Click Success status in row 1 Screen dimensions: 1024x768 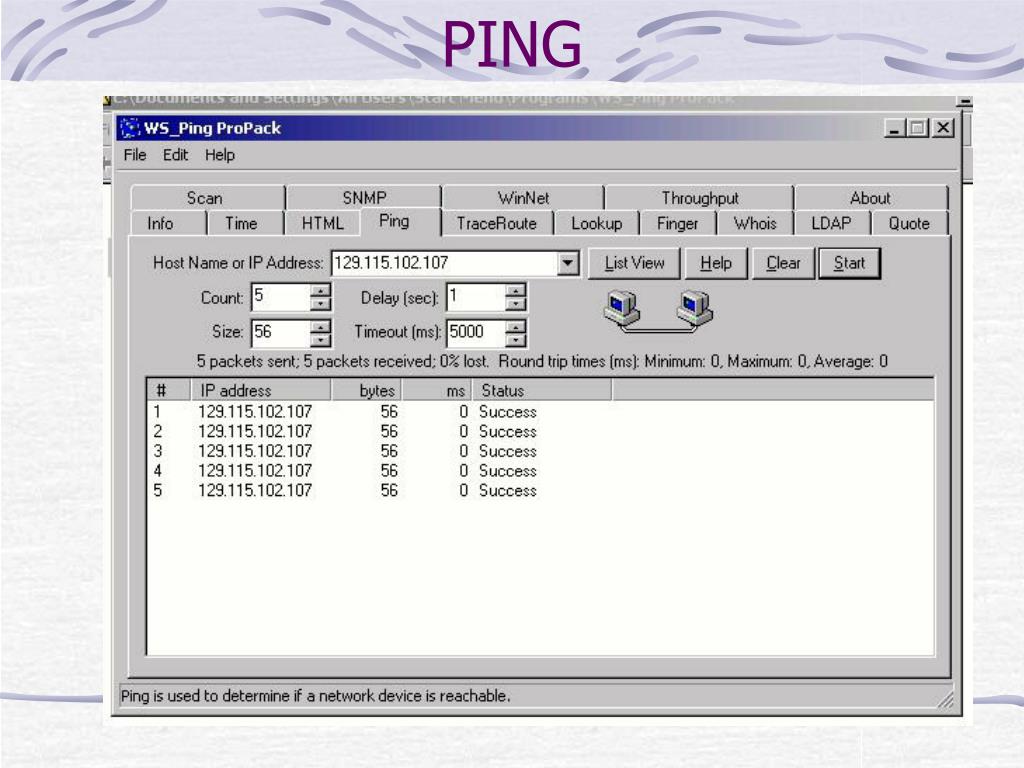[507, 412]
